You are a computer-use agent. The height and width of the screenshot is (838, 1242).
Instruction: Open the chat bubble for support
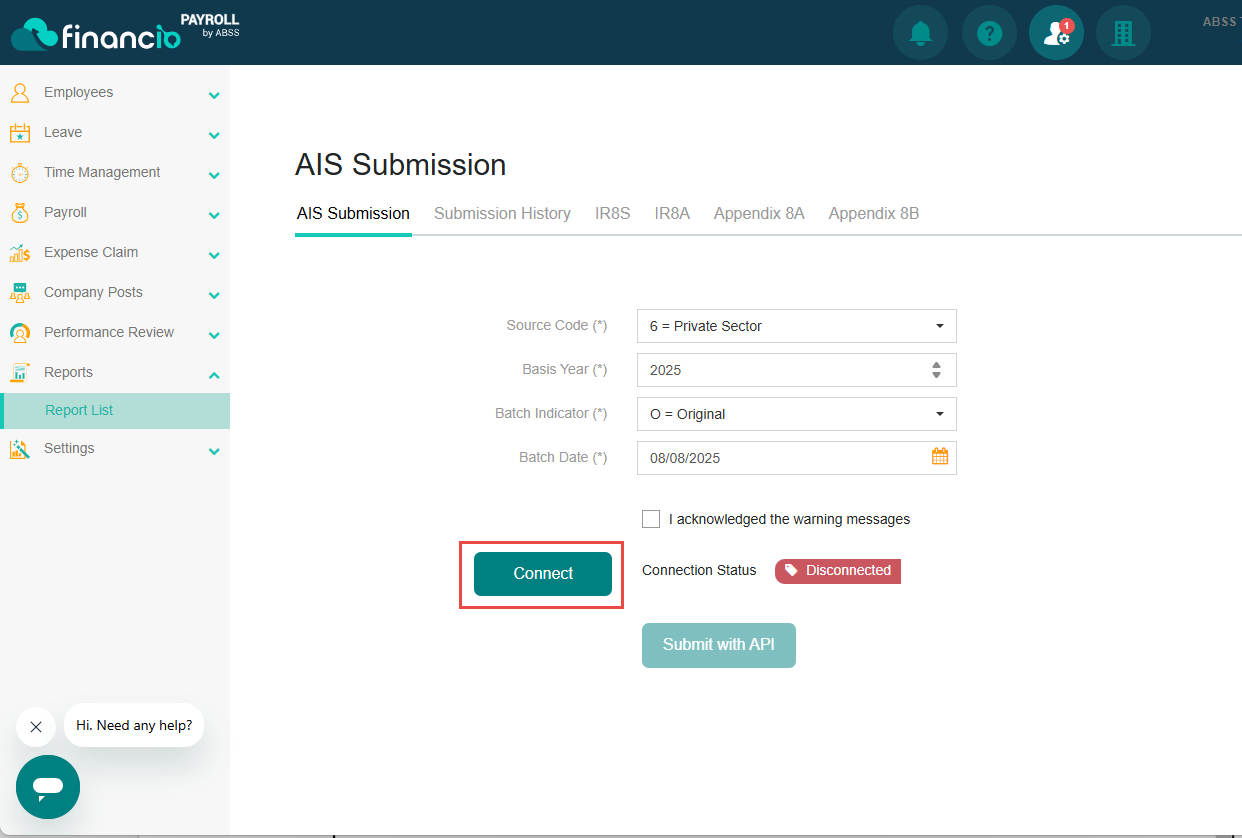point(47,787)
